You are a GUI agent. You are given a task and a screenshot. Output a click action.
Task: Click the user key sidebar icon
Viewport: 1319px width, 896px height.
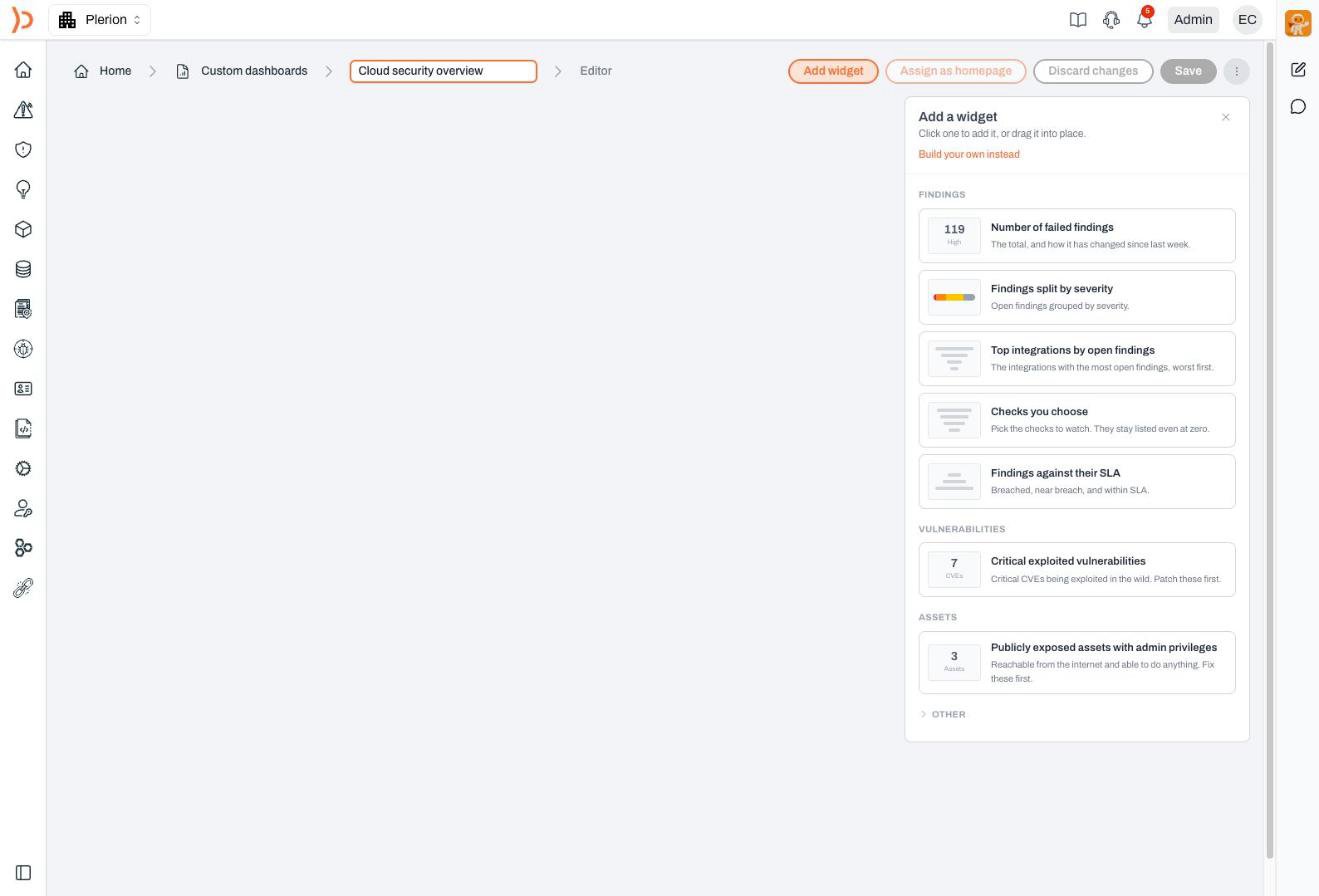coord(23,508)
